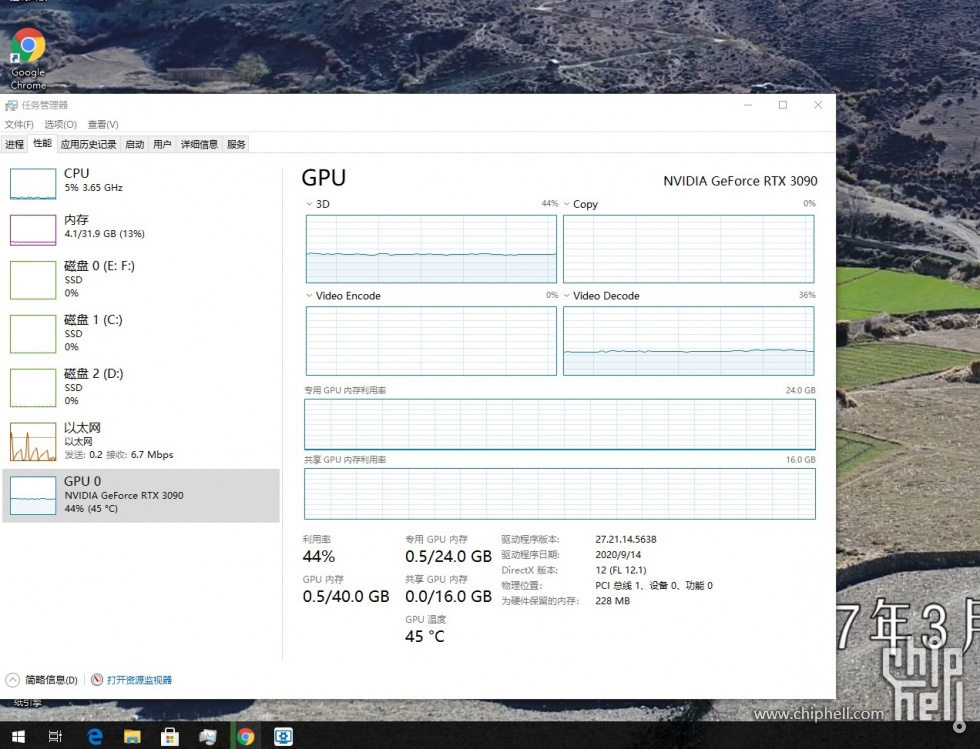Open the 选项(O) menu
The image size is (980, 749).
click(61, 124)
